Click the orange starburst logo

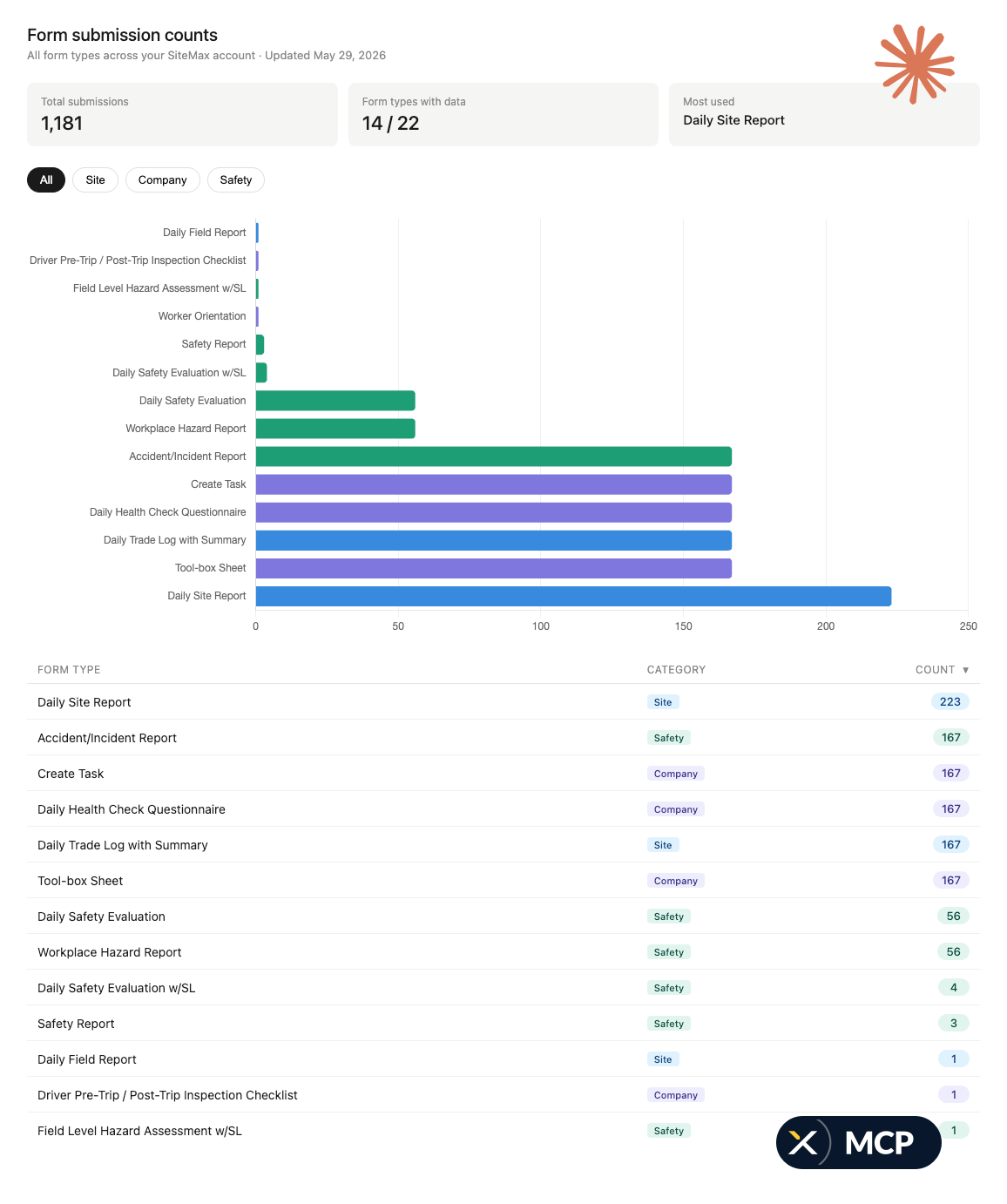pos(915,64)
